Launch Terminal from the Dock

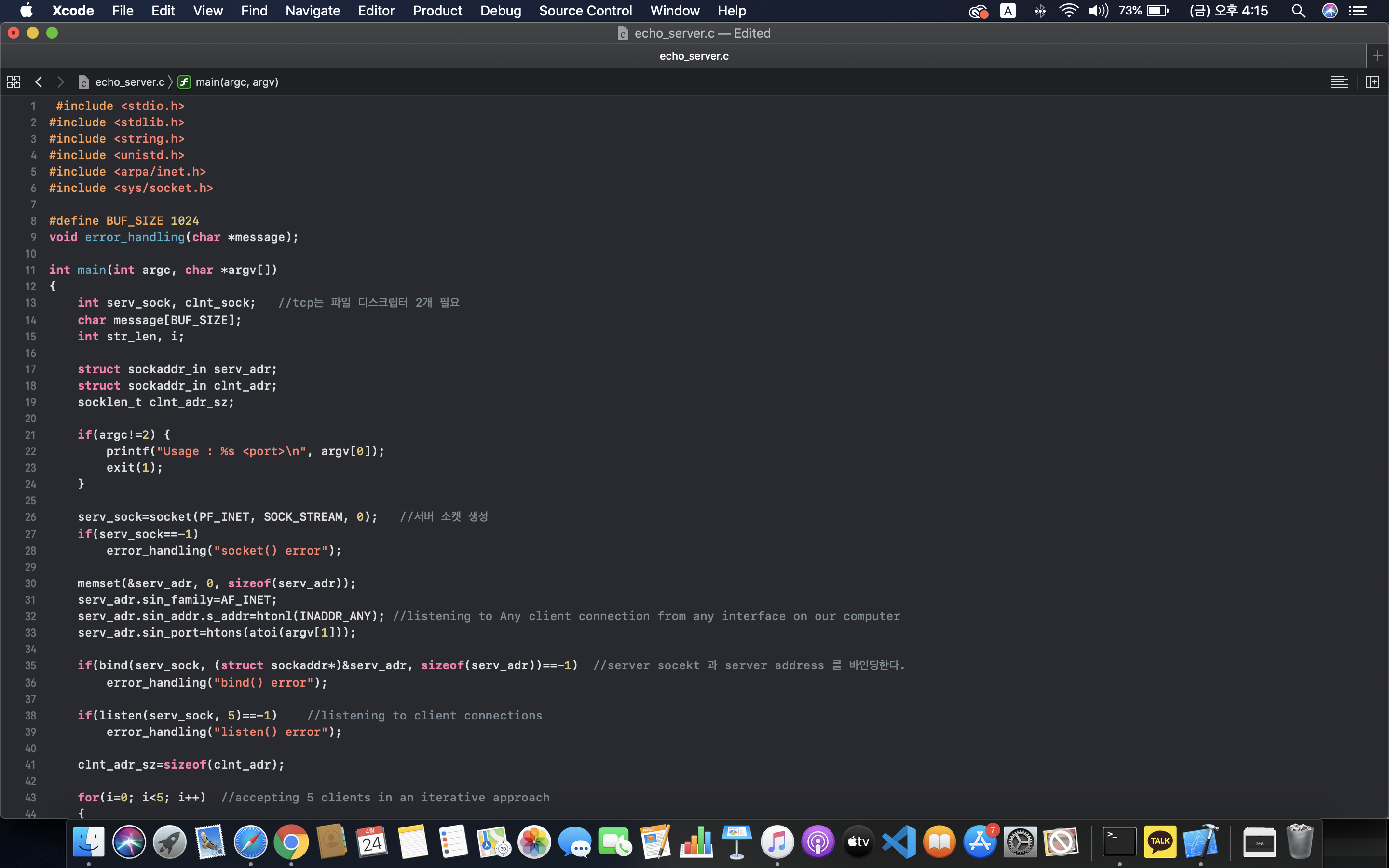tap(1119, 842)
